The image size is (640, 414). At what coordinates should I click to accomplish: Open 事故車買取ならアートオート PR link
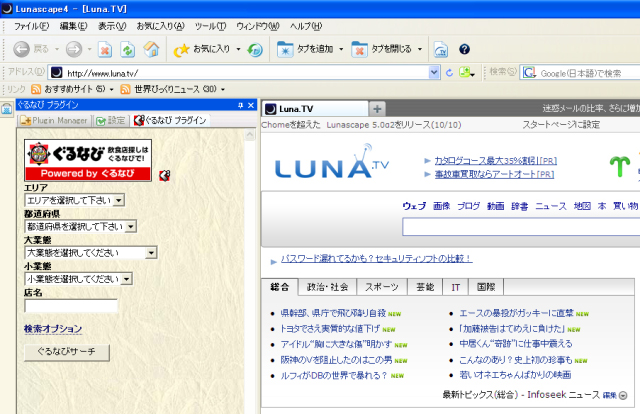[x=494, y=174]
